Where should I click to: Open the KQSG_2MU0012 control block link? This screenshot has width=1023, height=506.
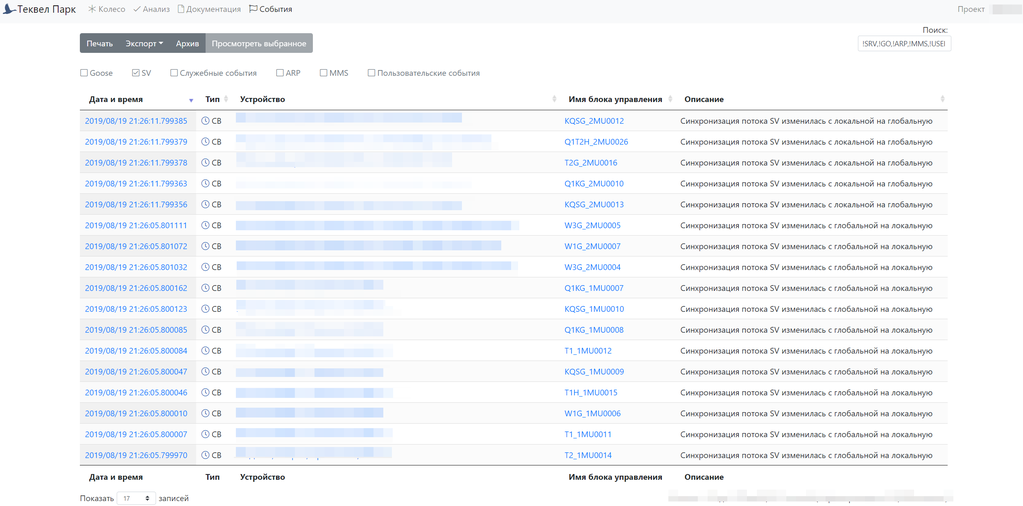click(594, 121)
